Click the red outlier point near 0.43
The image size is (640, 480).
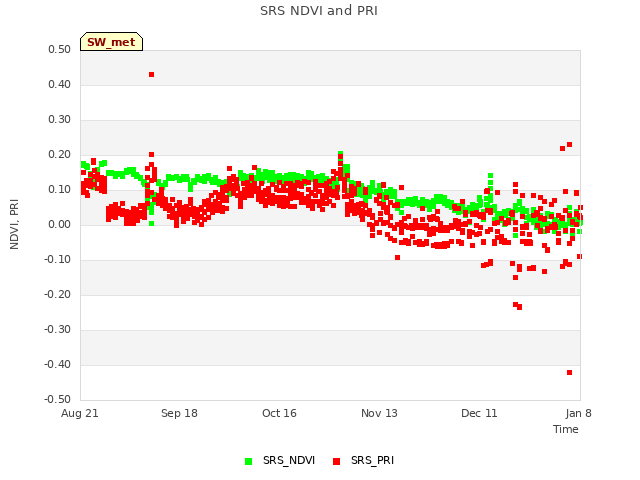tap(151, 75)
